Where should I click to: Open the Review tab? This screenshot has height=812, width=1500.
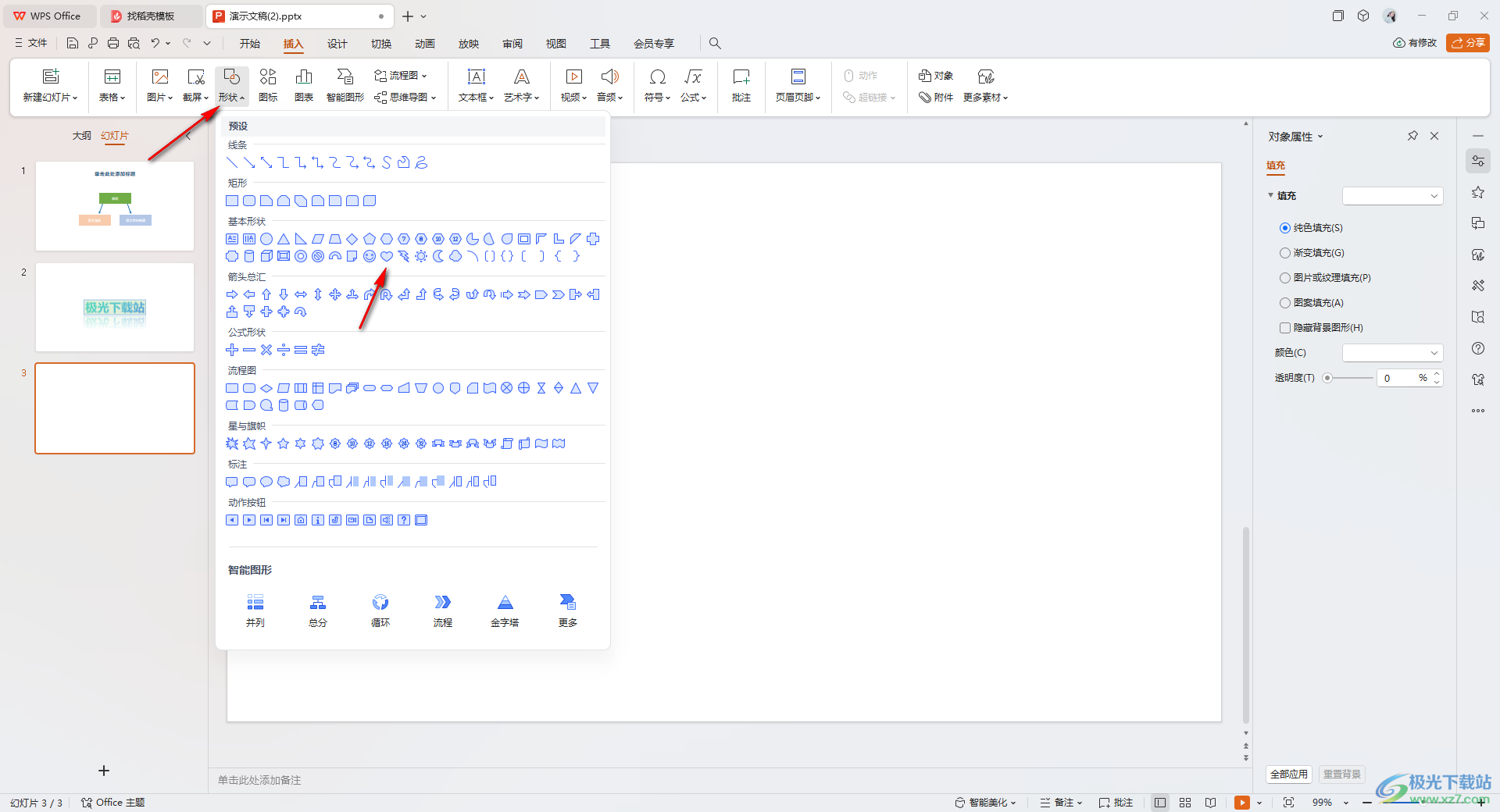tap(512, 44)
